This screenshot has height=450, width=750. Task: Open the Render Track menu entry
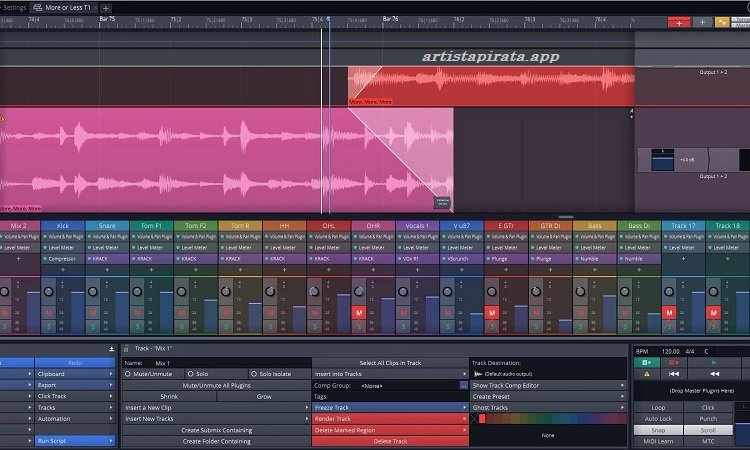click(390, 418)
